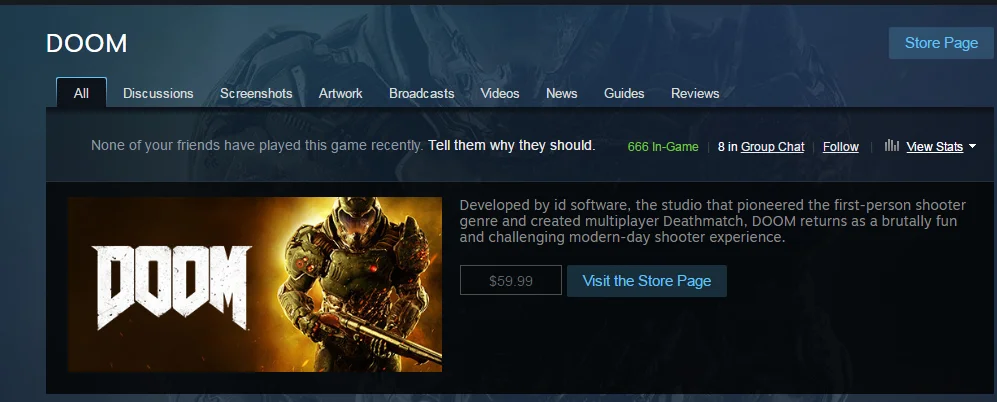Go to the Artwork tab
997x402 pixels.
coord(340,94)
